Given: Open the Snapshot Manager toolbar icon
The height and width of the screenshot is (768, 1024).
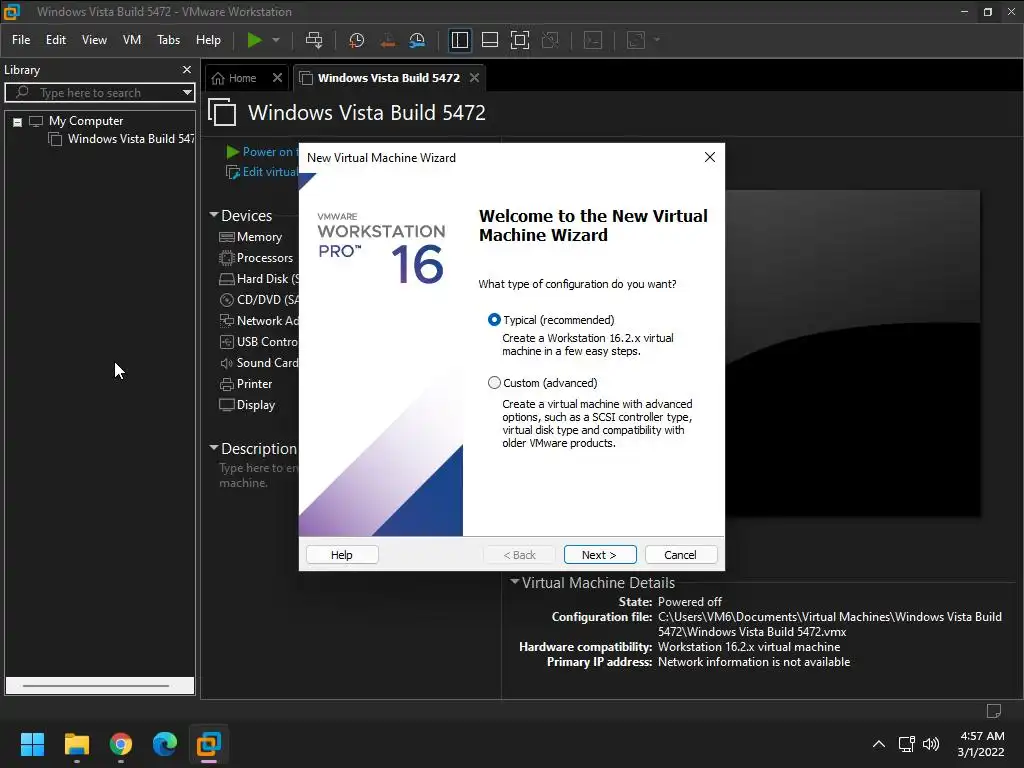Looking at the screenshot, I should 417,40.
